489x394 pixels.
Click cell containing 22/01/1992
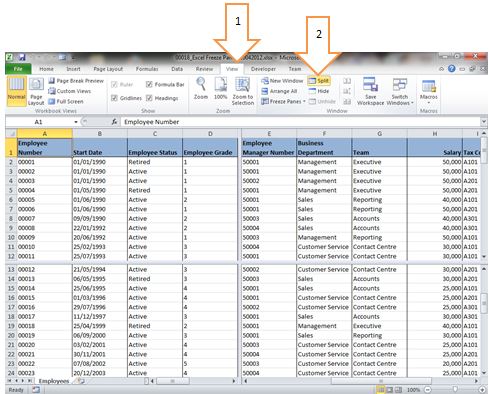pos(100,228)
